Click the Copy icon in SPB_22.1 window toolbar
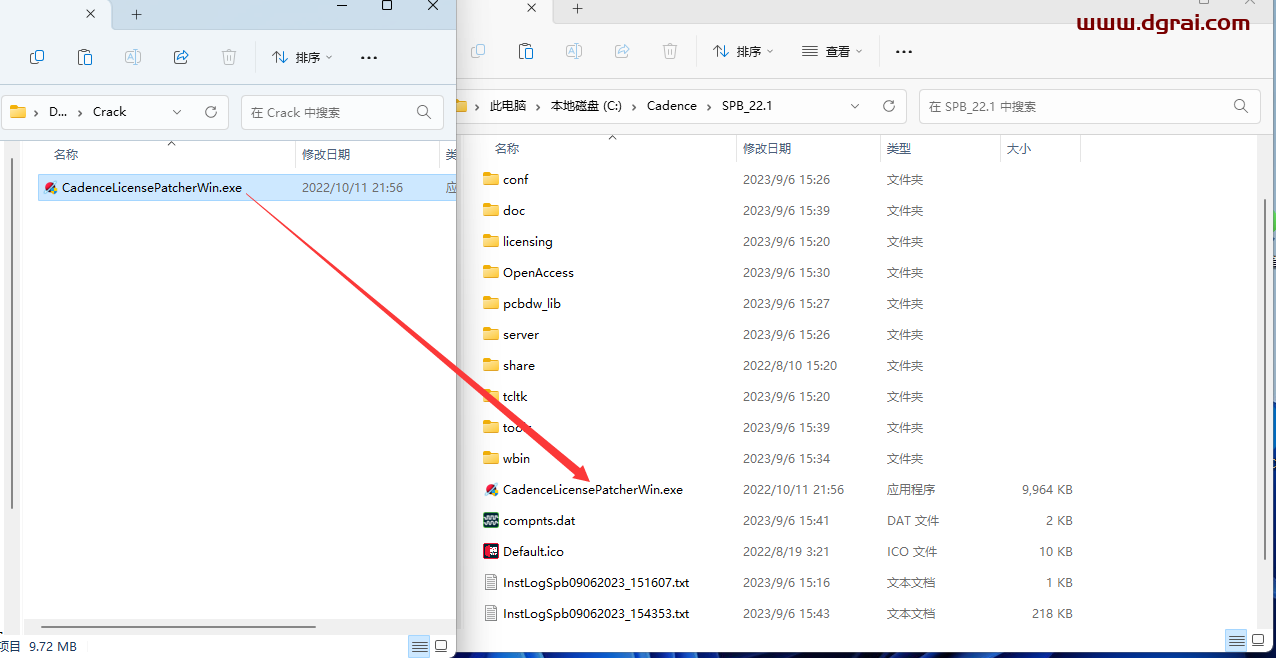Viewport: 1276px width, 658px height. pos(478,51)
